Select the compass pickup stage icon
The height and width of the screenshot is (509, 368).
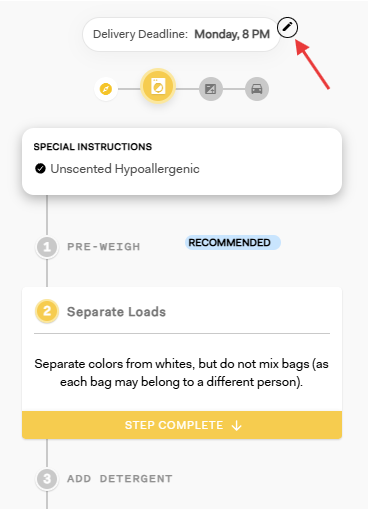point(106,89)
